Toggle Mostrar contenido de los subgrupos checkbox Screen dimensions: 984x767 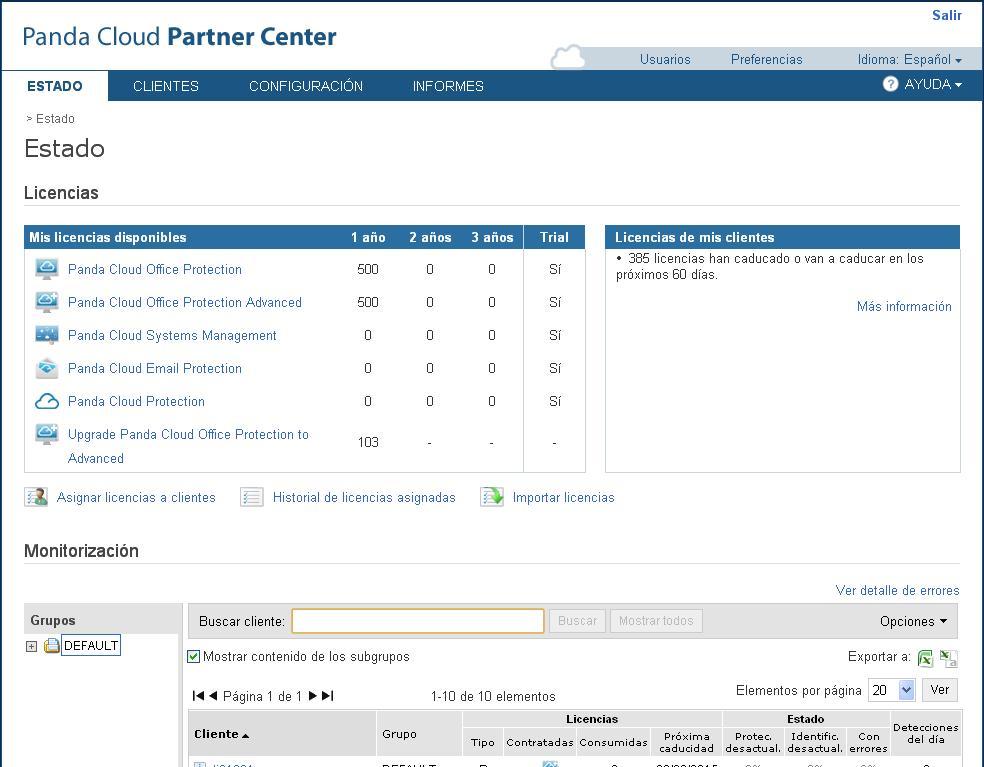tap(194, 657)
